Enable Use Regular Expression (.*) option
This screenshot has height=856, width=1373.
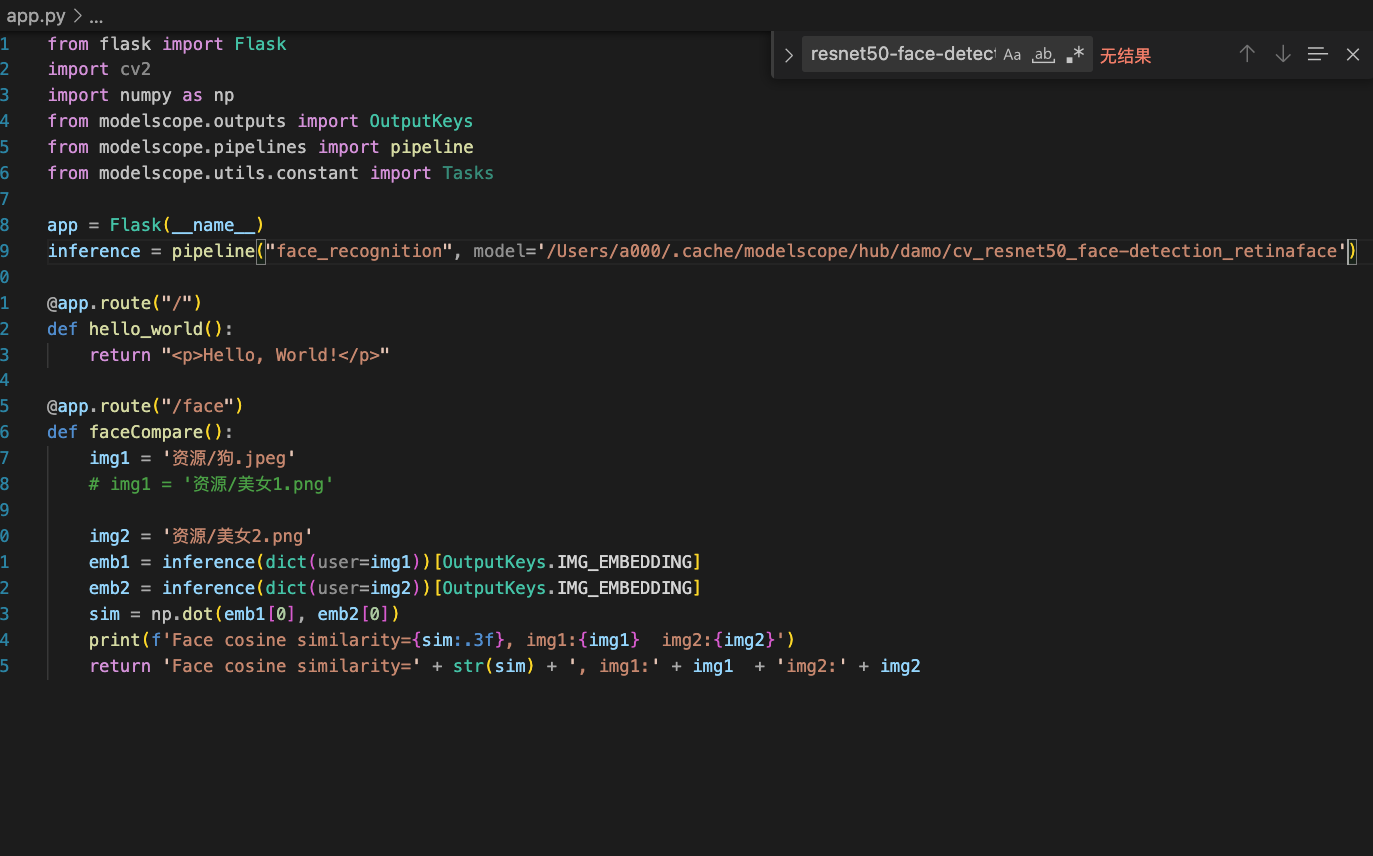coord(1075,55)
